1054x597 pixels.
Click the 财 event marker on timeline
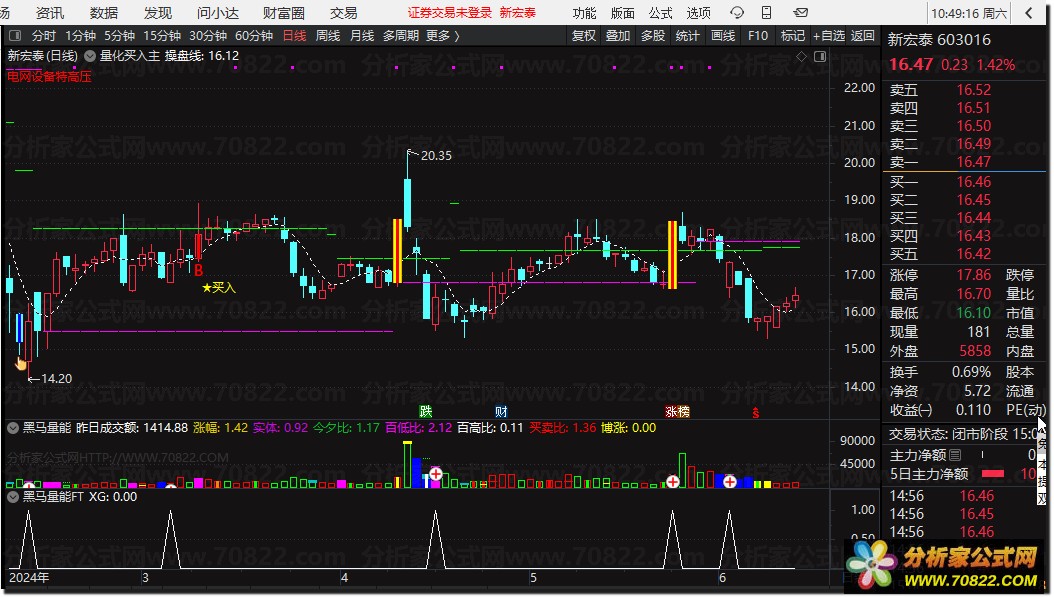(501, 411)
